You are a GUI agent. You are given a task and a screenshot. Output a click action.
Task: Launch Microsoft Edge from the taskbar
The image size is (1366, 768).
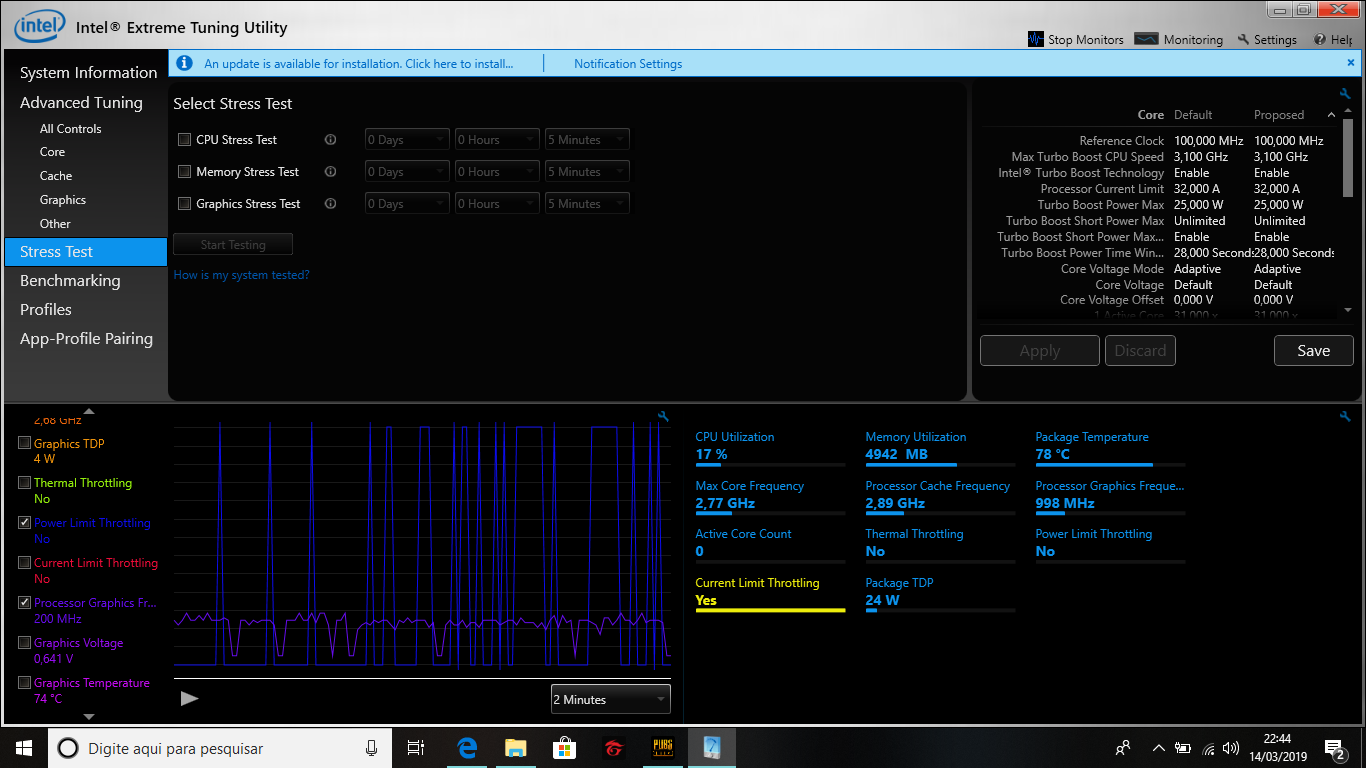click(467, 748)
